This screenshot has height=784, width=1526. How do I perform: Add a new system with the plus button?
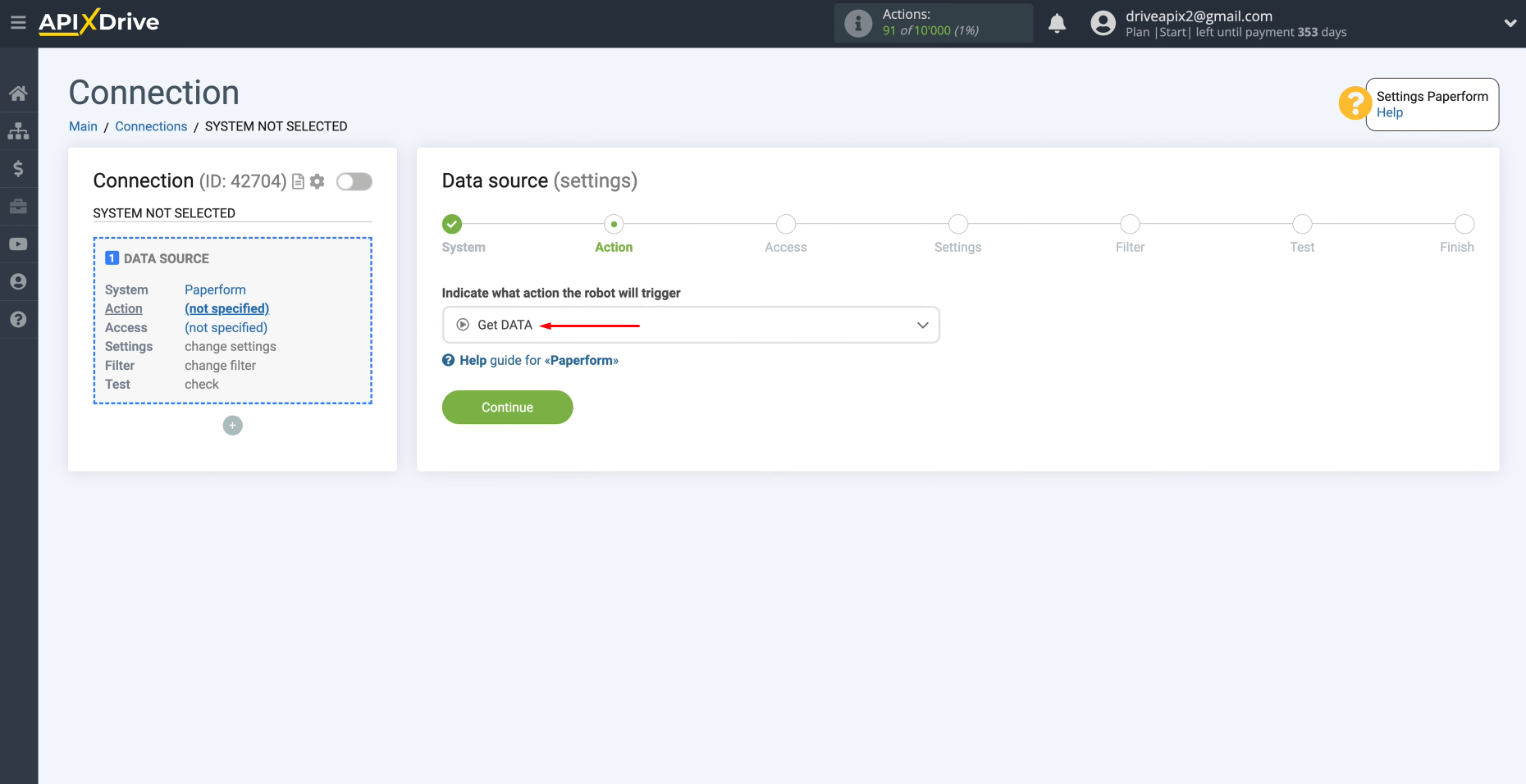point(232,425)
